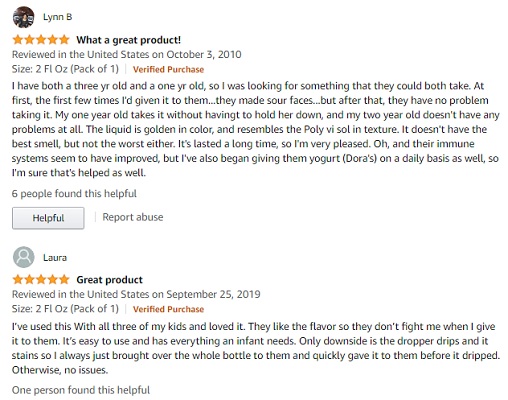Open Laura's default profile avatar icon
This screenshot has height=400, width=508.
(x=23, y=257)
